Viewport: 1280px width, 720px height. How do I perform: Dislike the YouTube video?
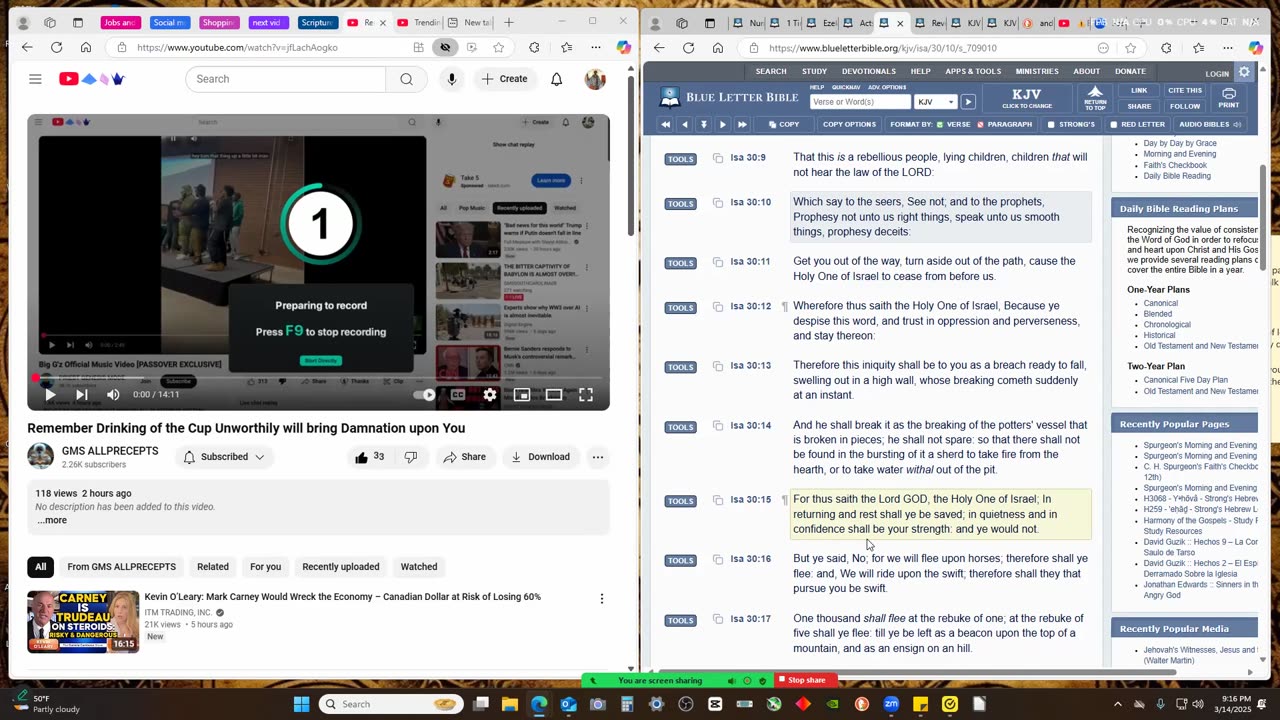pyautogui.click(x=410, y=457)
